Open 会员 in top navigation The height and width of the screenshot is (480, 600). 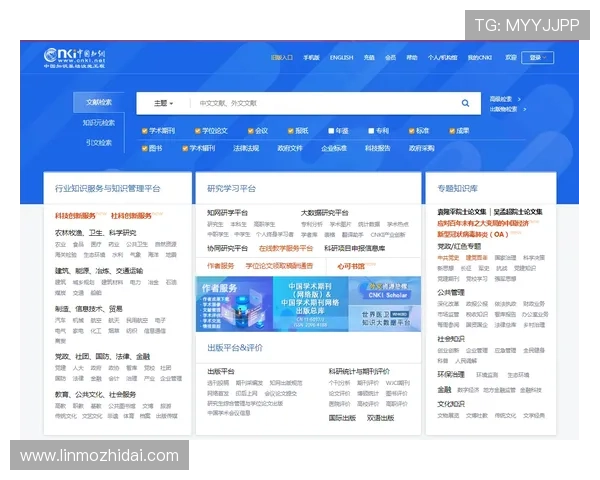[390, 57]
